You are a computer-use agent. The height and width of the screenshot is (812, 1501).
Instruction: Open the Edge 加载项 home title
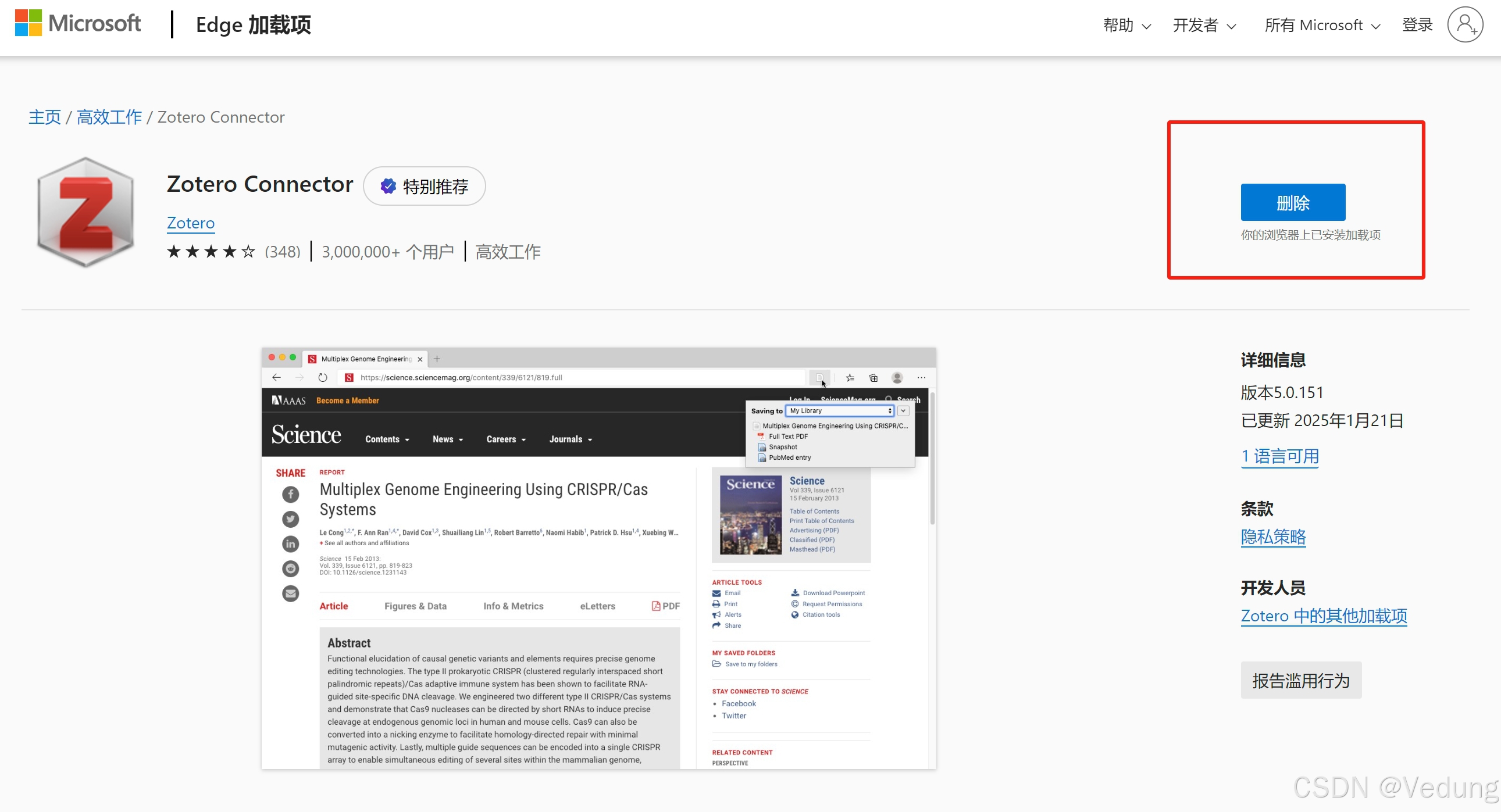pyautogui.click(x=253, y=25)
